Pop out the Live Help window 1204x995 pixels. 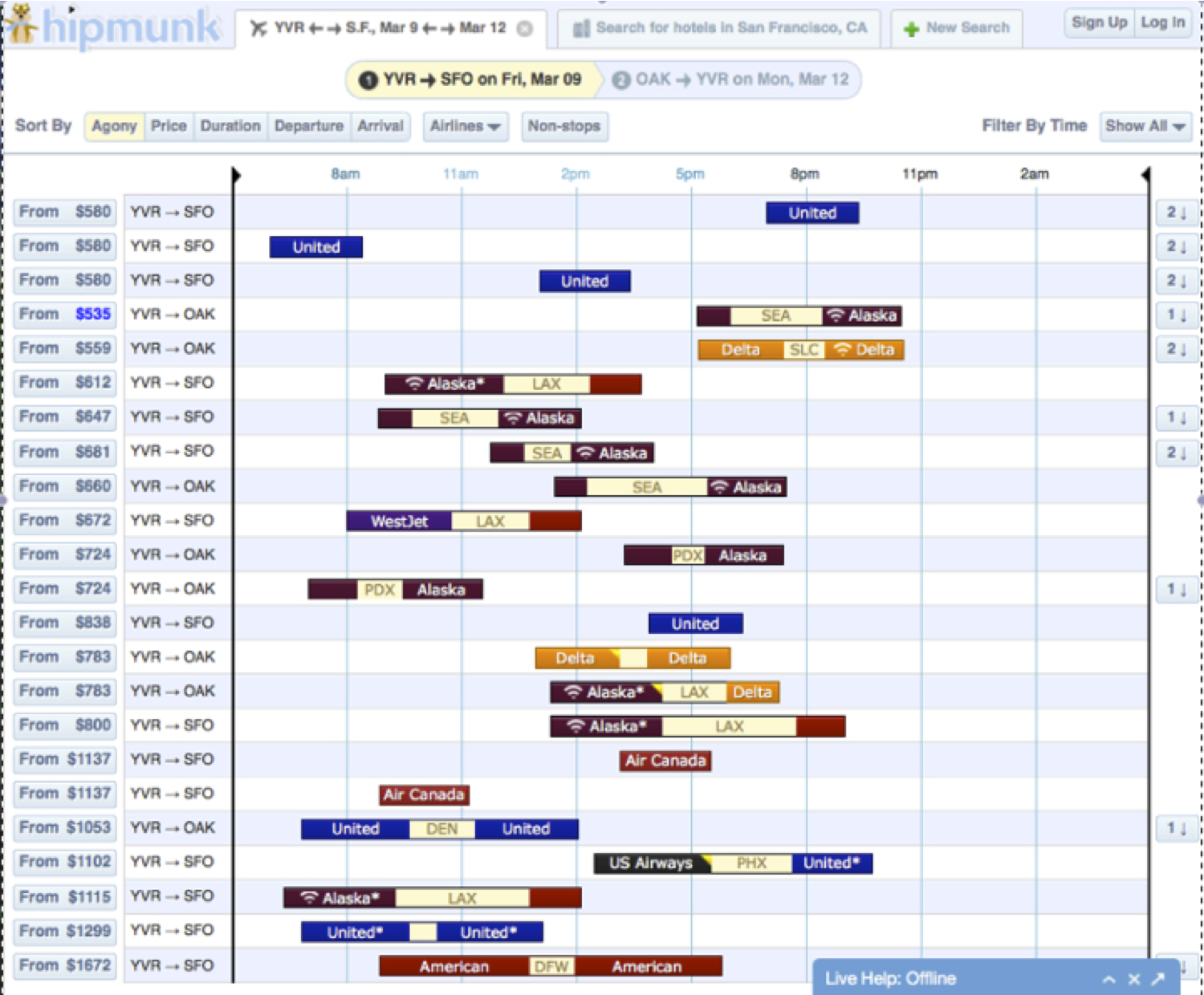click(x=1157, y=979)
